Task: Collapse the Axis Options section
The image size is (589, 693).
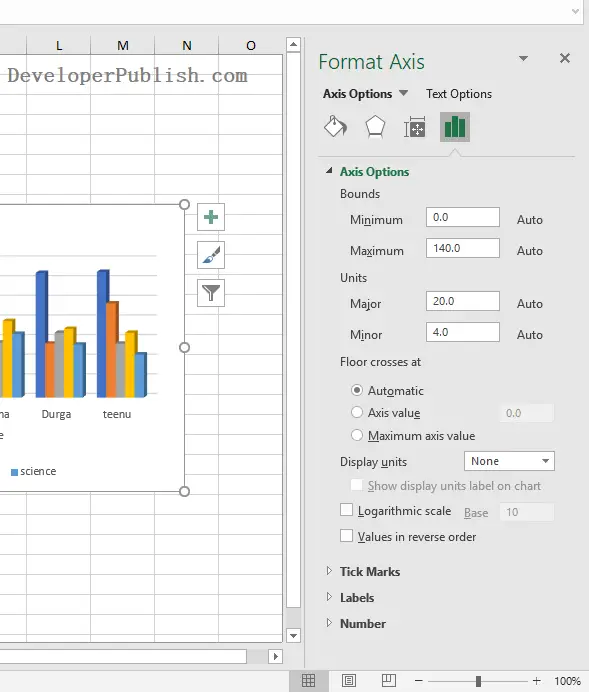Action: pyautogui.click(x=329, y=171)
